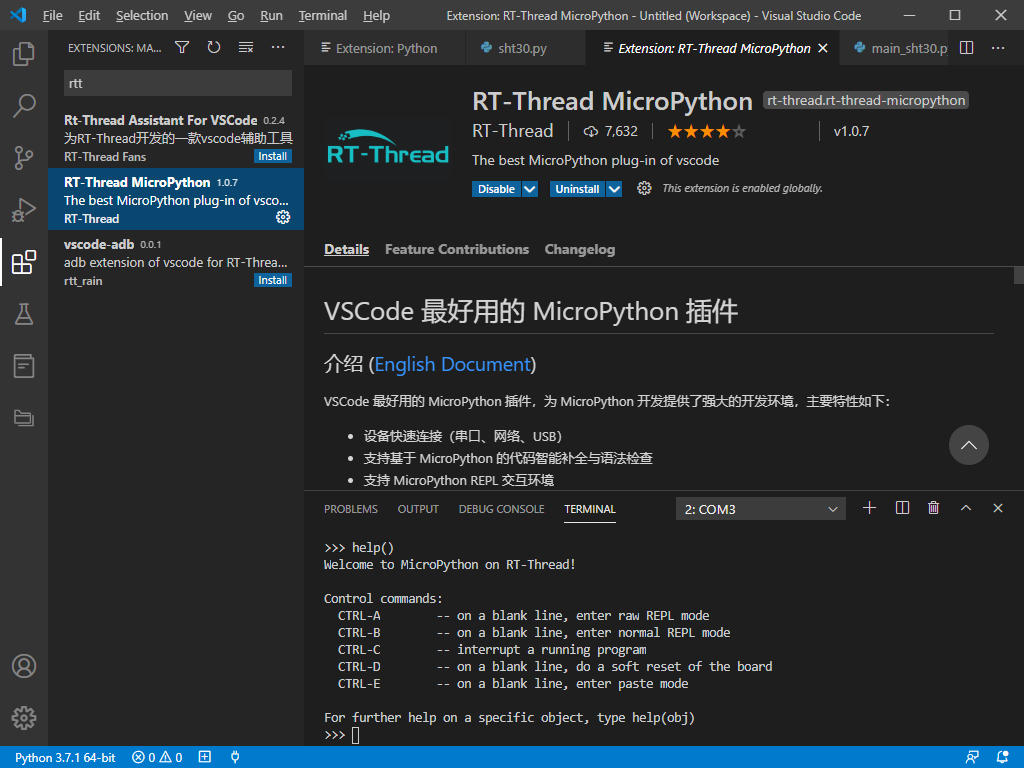Switch to sht30.py editor tab

tap(525, 48)
